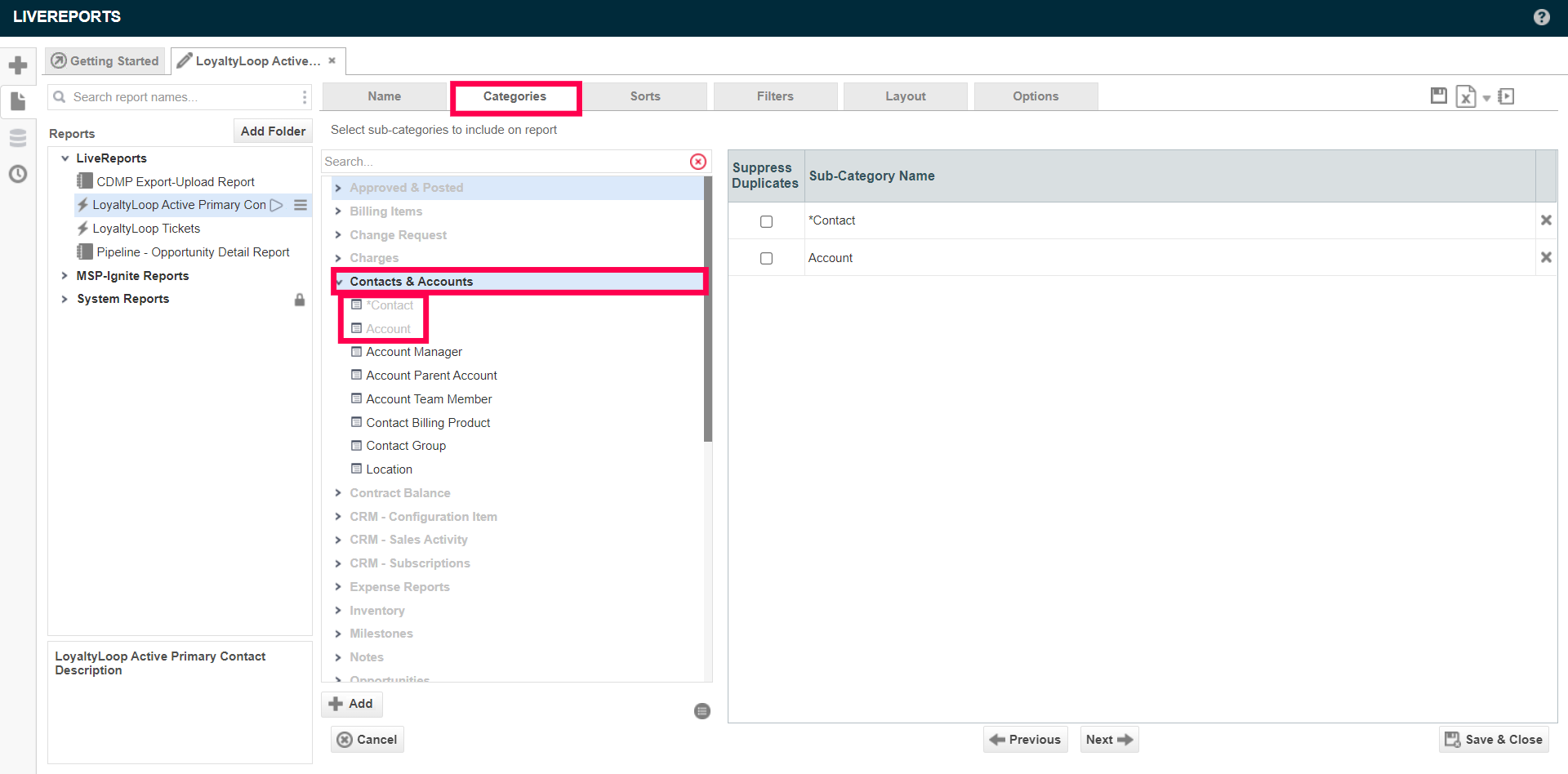Click the lock icon beside System Reports
This screenshot has height=774, width=1568.
tap(300, 300)
